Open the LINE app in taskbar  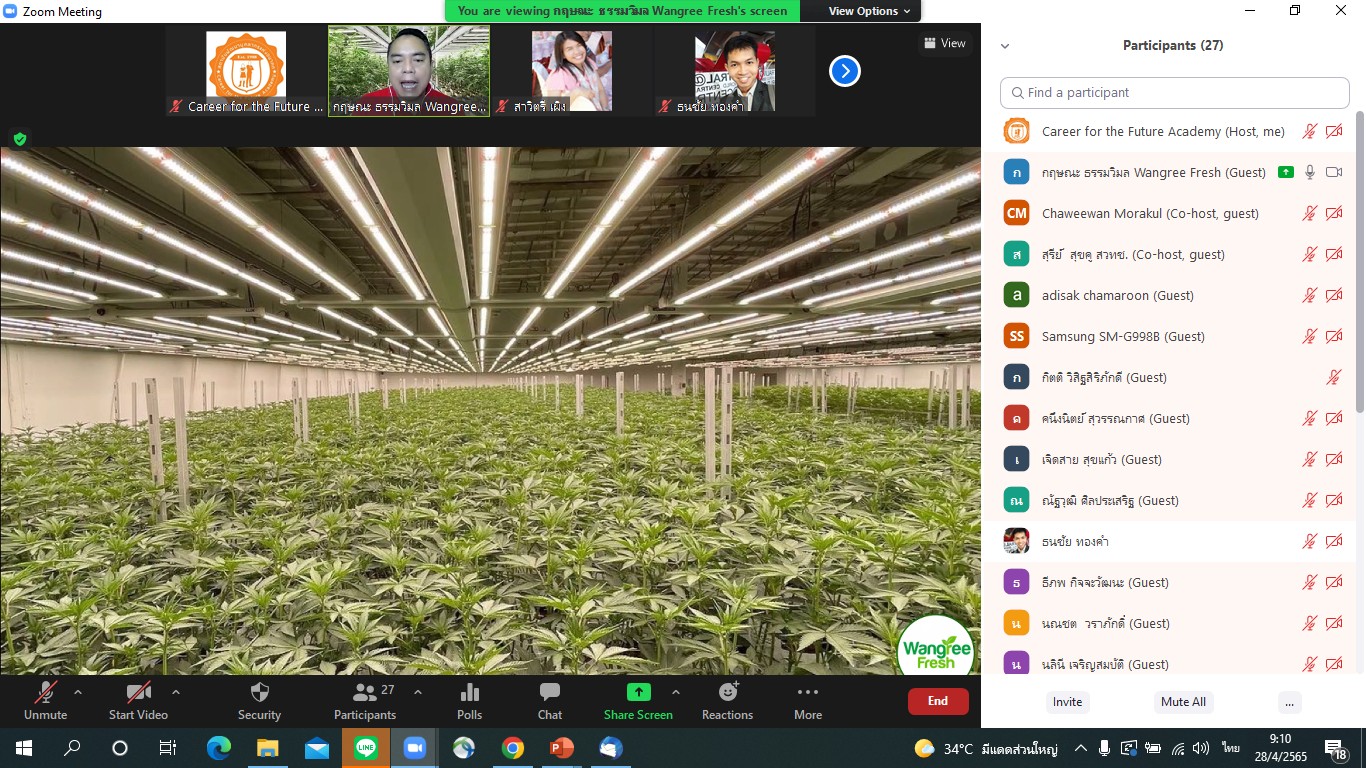pyautogui.click(x=366, y=748)
